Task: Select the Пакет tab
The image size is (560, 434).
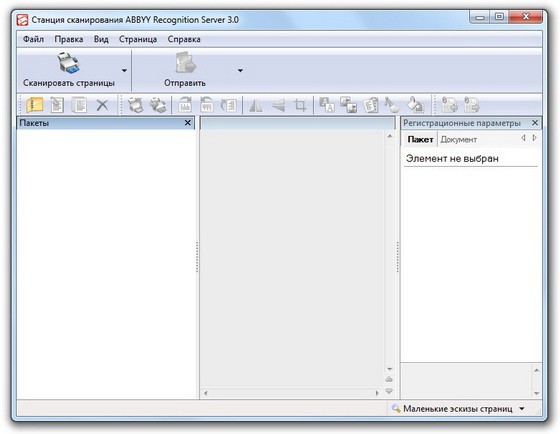Action: [x=420, y=139]
